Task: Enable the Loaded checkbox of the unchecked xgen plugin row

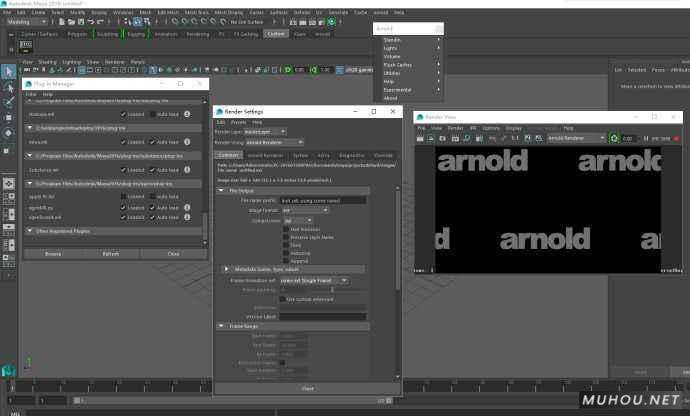Action: coord(123,196)
